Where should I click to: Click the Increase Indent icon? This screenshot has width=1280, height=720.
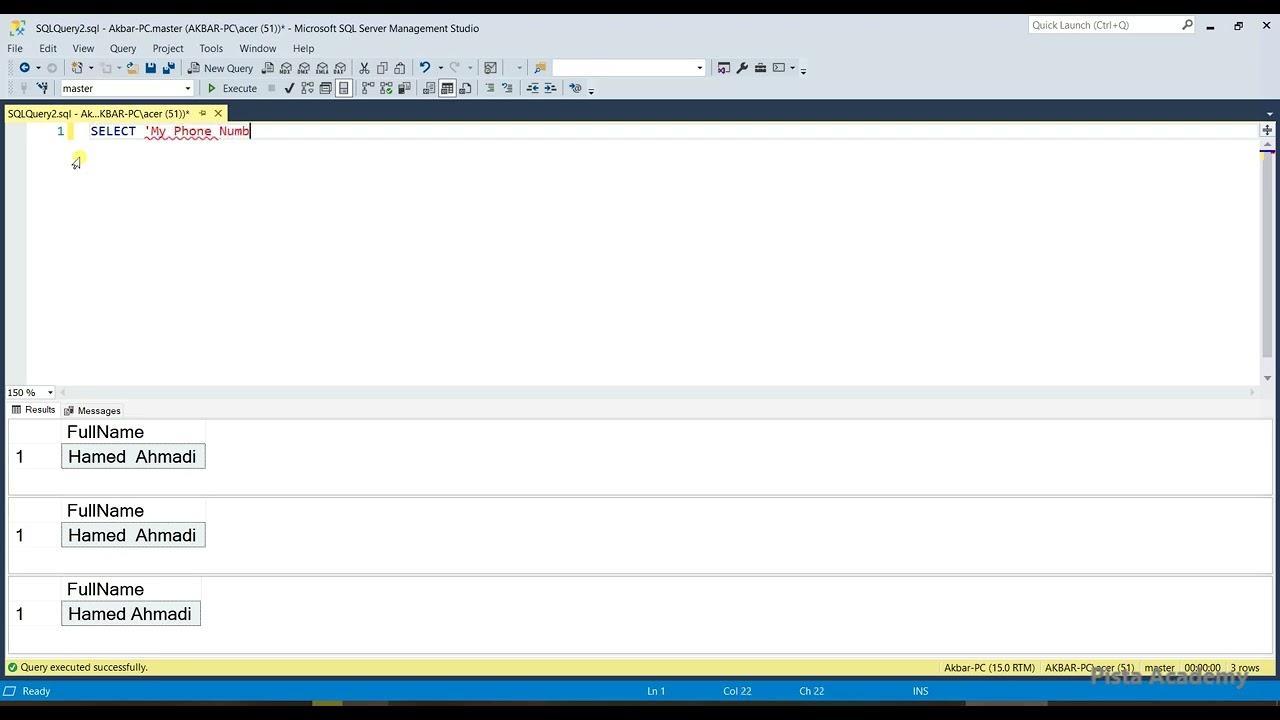tap(550, 88)
